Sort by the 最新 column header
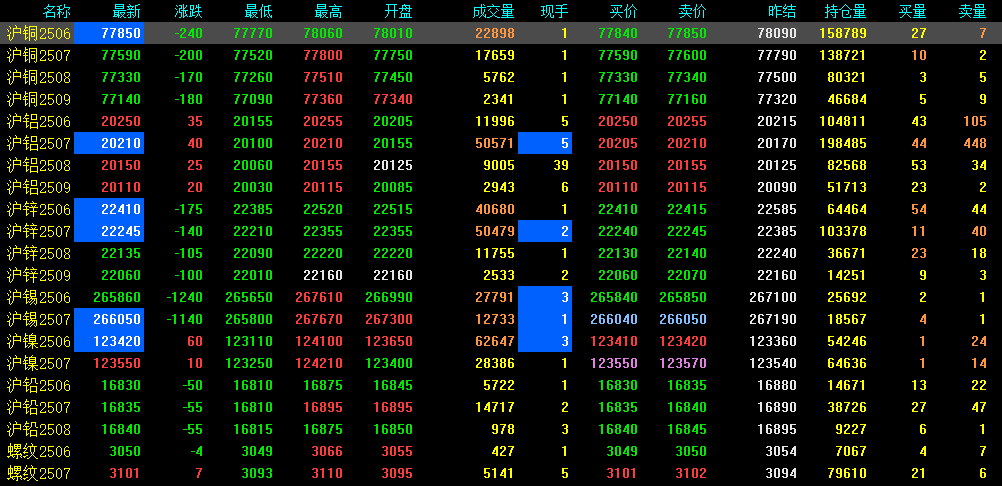This screenshot has width=1002, height=486. tap(127, 11)
